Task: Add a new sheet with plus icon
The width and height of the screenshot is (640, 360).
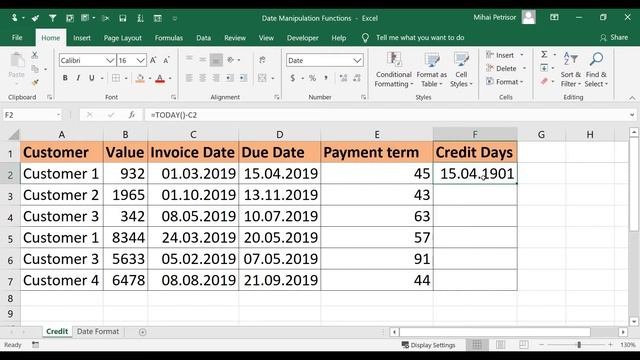Action: pos(142,332)
